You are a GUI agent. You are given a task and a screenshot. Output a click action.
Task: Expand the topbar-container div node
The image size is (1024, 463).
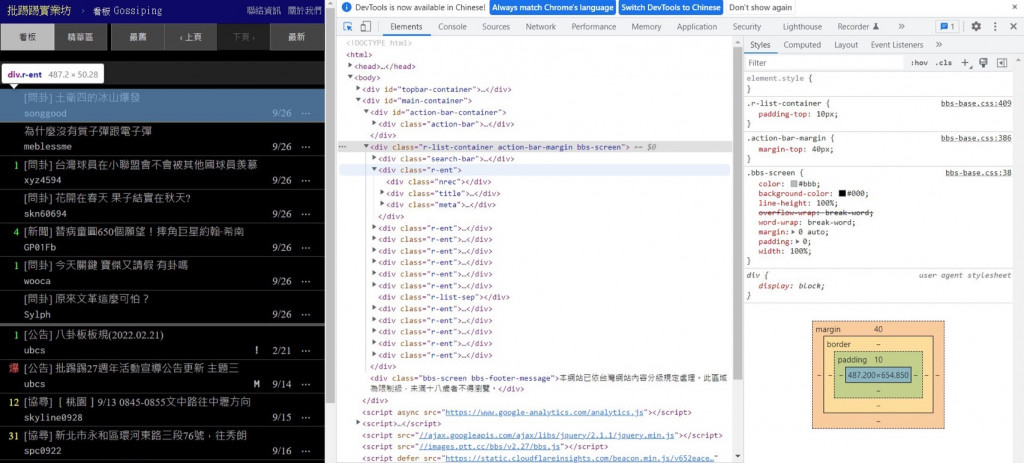coord(359,89)
